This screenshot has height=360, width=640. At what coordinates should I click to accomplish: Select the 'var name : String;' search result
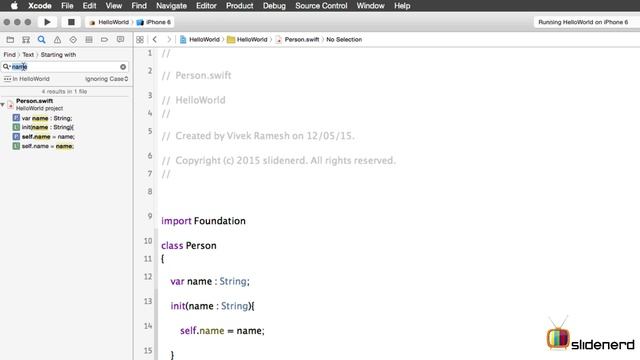coord(47,118)
